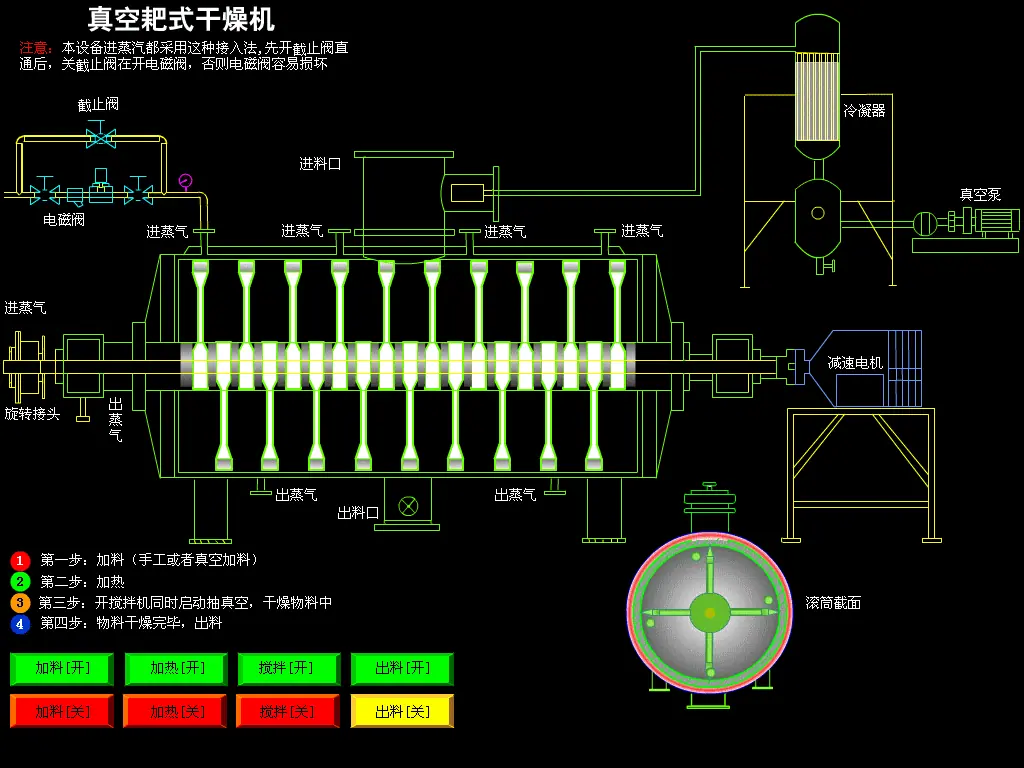Viewport: 1024px width, 768px height.
Task: Select the 电磁阀 solenoid valve symbol
Action: [101, 188]
